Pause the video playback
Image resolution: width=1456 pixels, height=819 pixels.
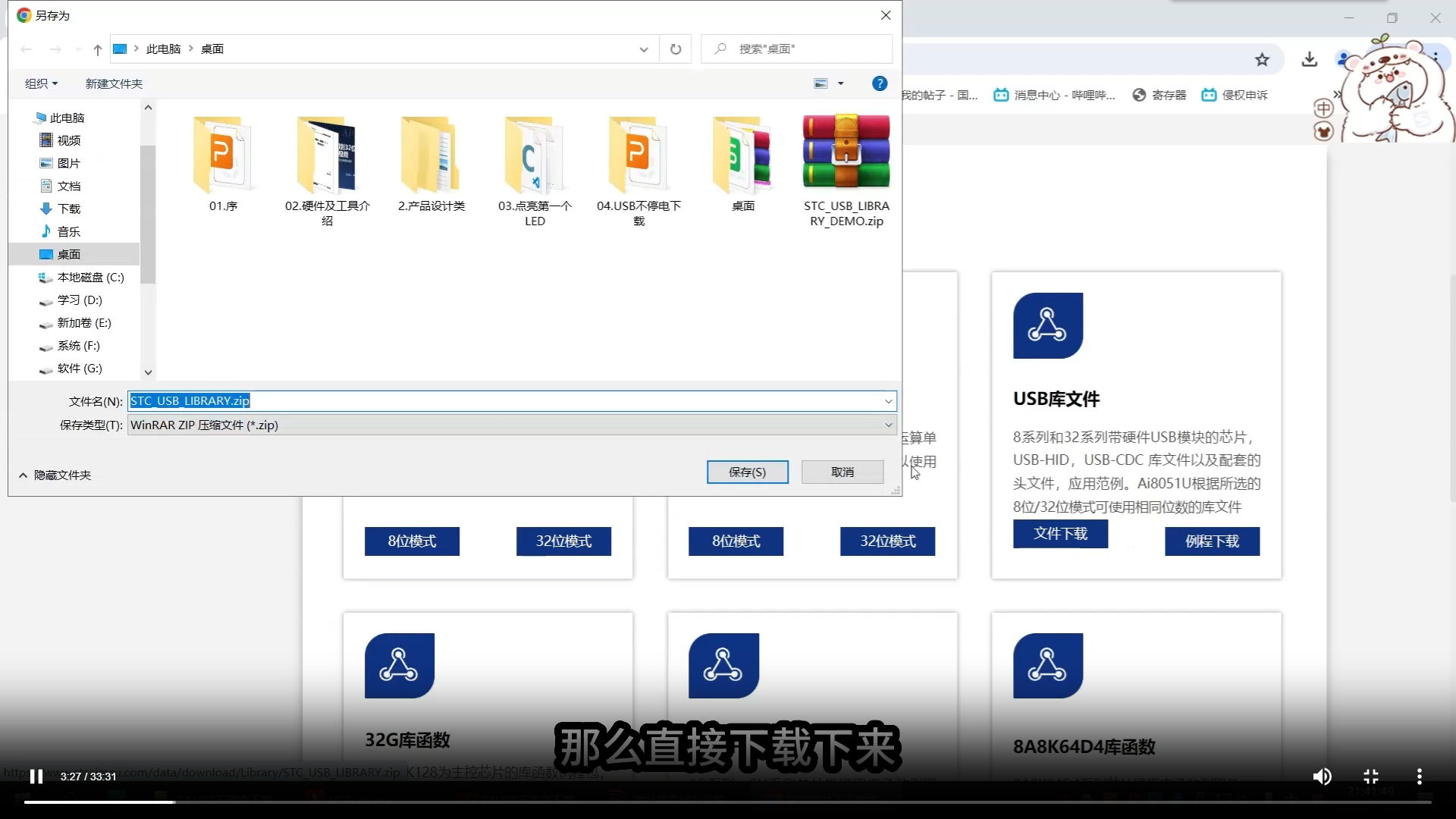click(36, 777)
